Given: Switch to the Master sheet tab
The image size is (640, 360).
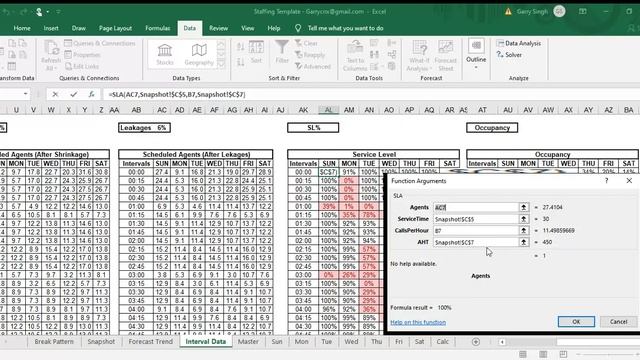Looking at the screenshot, I should coord(248,342).
